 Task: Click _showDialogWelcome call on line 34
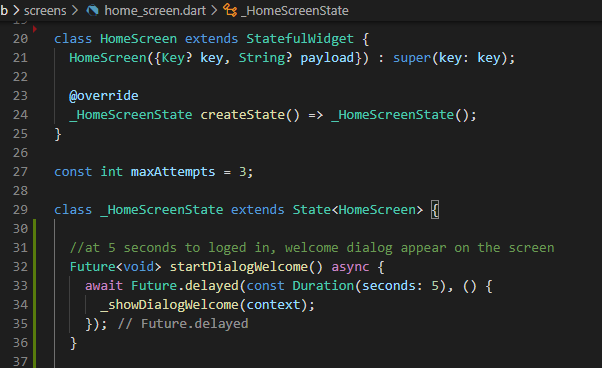pos(169,305)
